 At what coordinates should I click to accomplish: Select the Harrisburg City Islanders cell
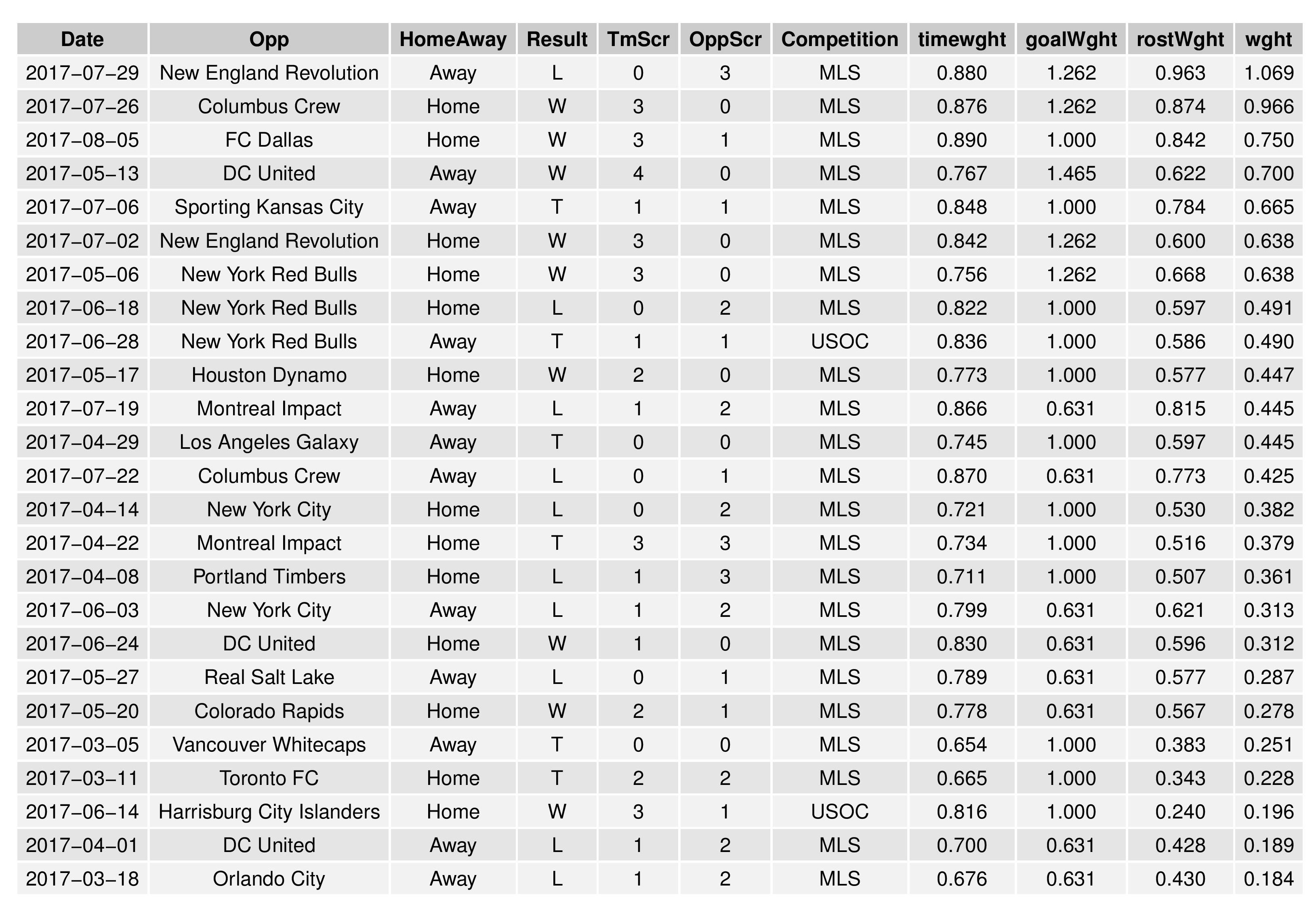pos(269,812)
